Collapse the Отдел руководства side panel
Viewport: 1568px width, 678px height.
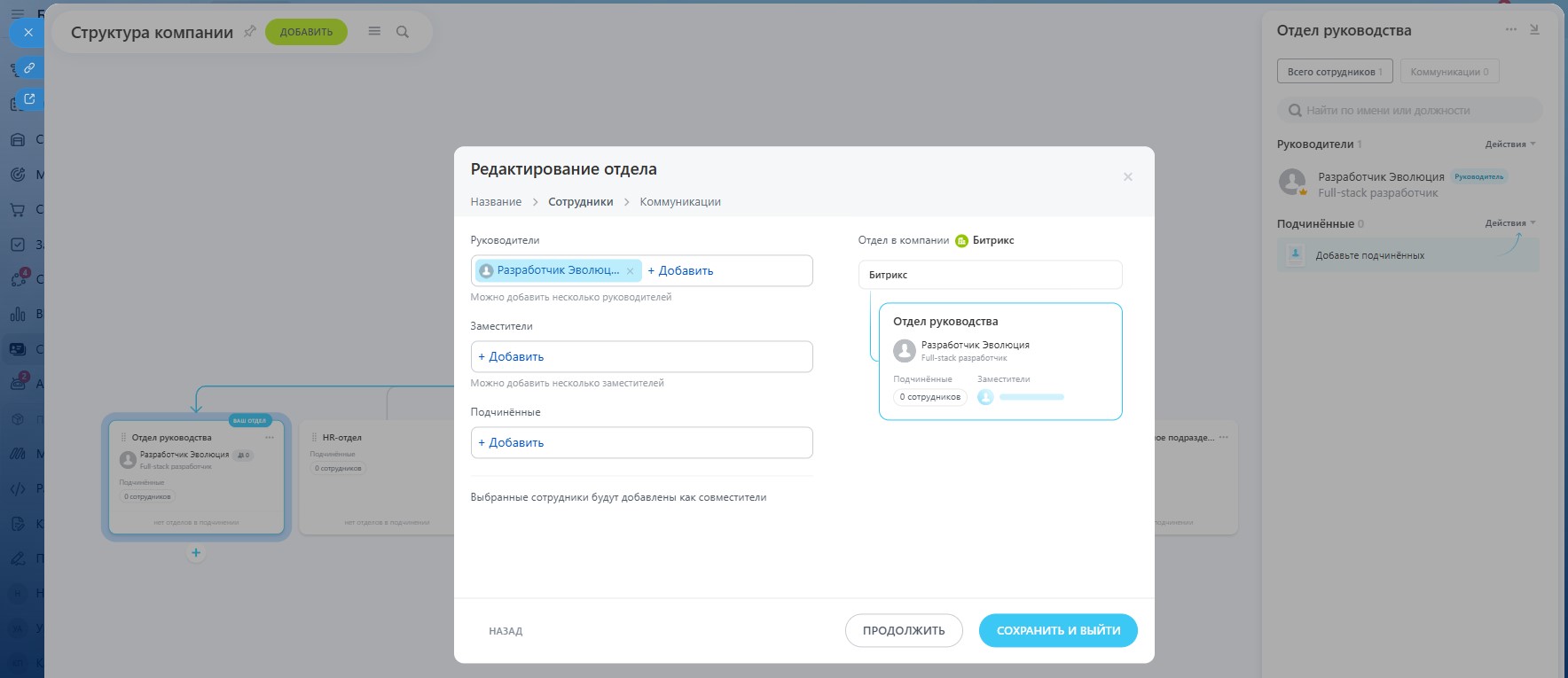point(1534,29)
